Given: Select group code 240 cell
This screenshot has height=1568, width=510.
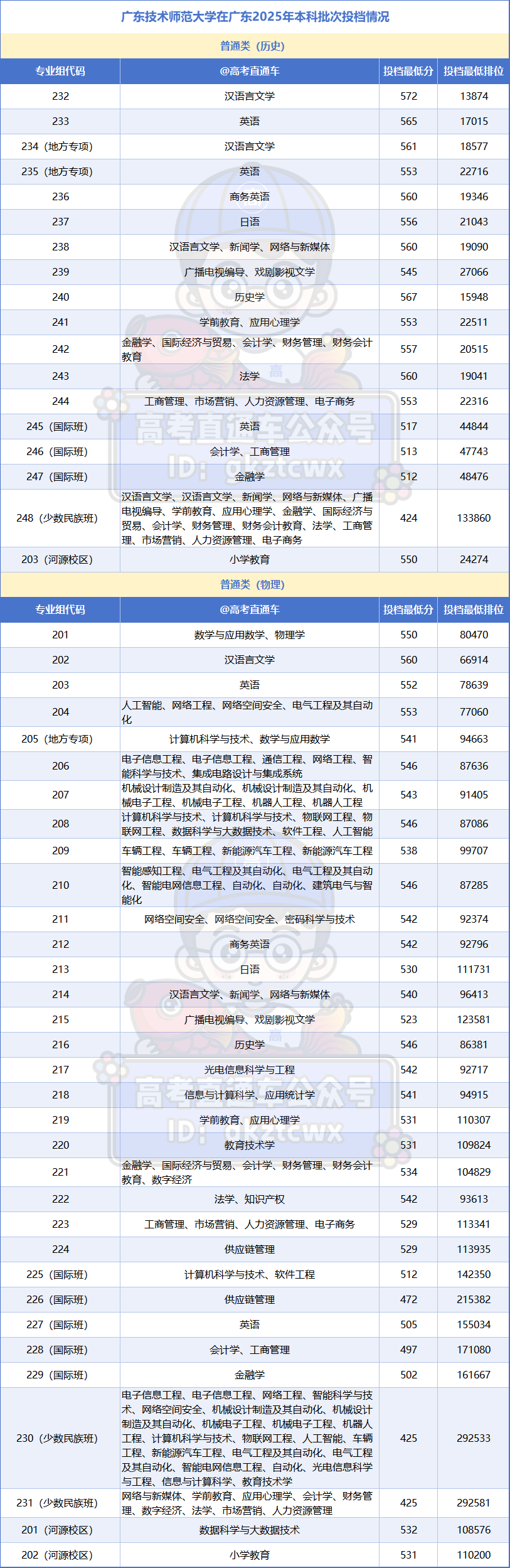Looking at the screenshot, I should point(60,297).
